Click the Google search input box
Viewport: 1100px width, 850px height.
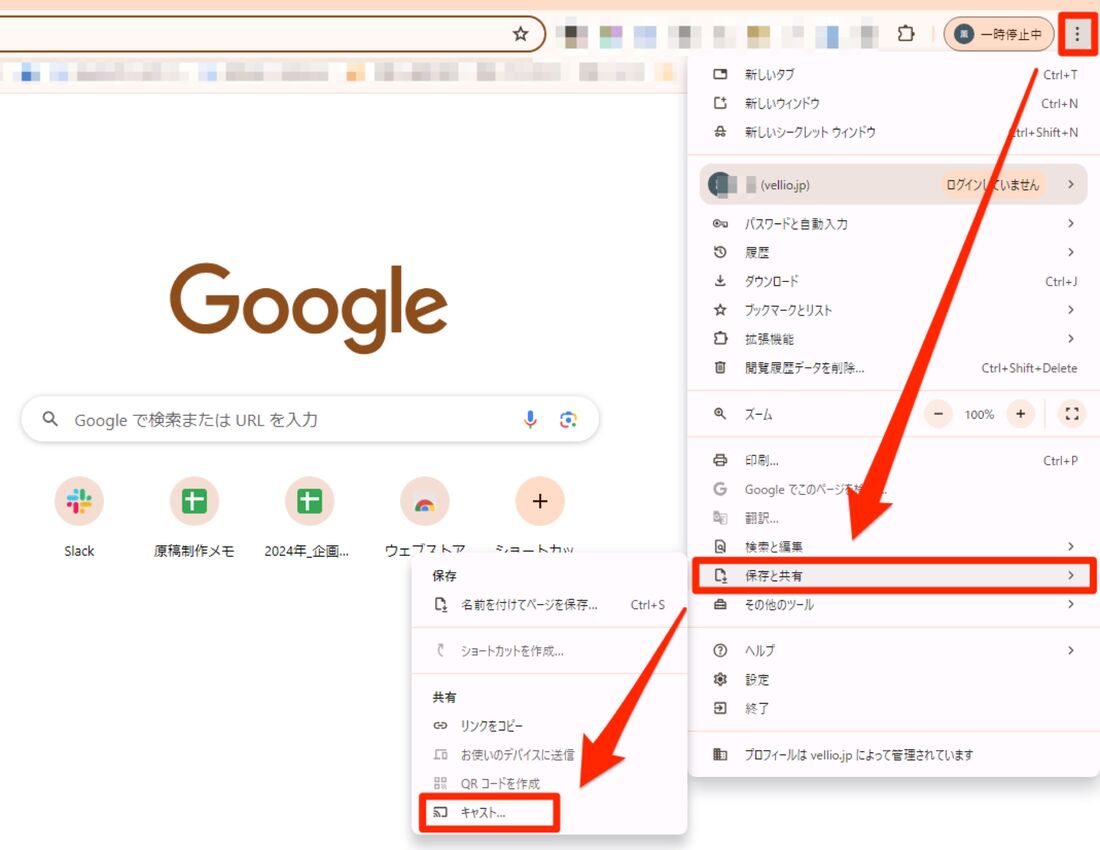pos(310,419)
